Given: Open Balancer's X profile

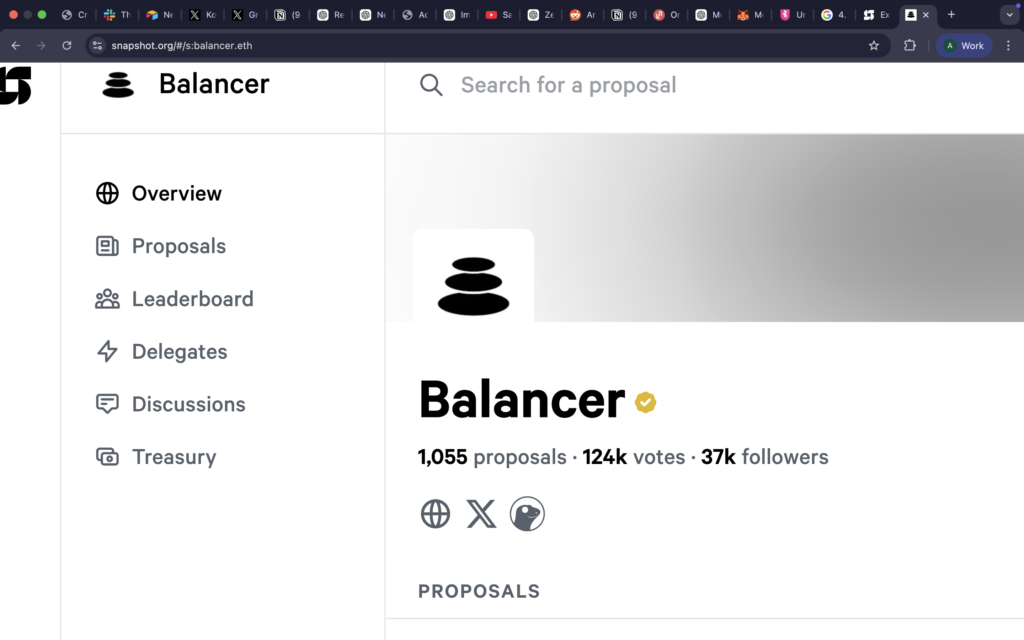Looking at the screenshot, I should pos(481,514).
